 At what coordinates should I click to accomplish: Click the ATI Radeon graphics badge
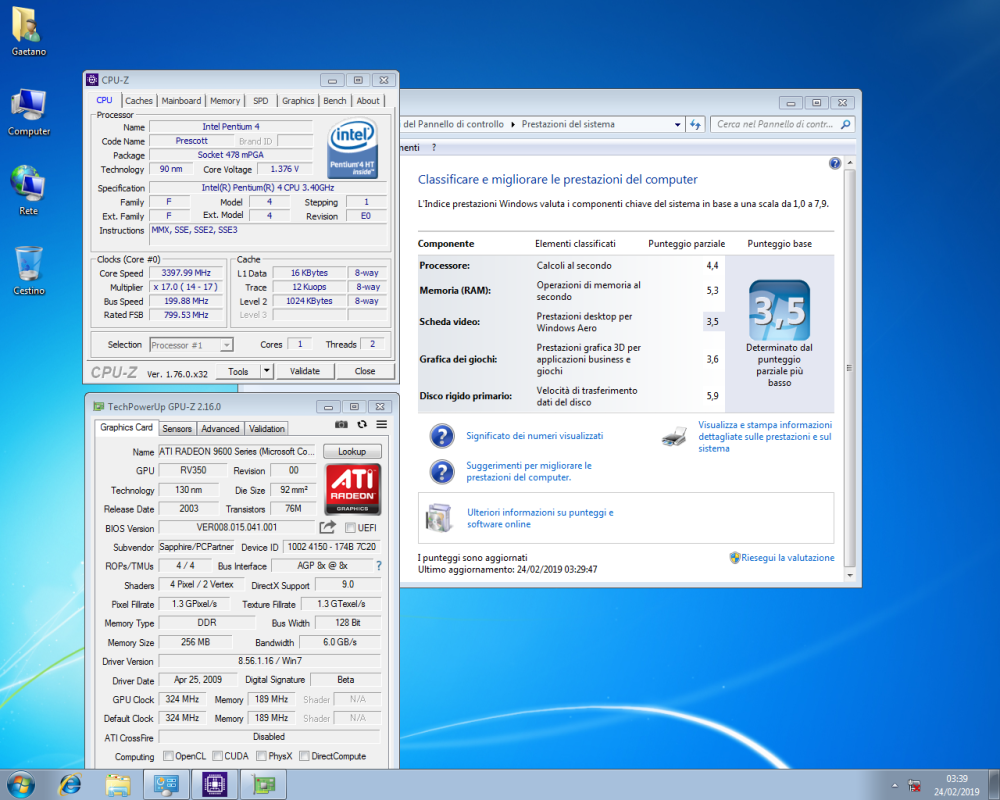pyautogui.click(x=354, y=488)
